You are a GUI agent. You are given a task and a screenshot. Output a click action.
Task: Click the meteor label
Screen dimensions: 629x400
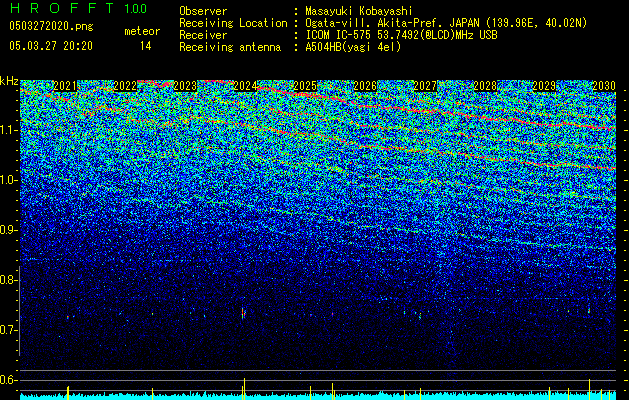click(142, 31)
